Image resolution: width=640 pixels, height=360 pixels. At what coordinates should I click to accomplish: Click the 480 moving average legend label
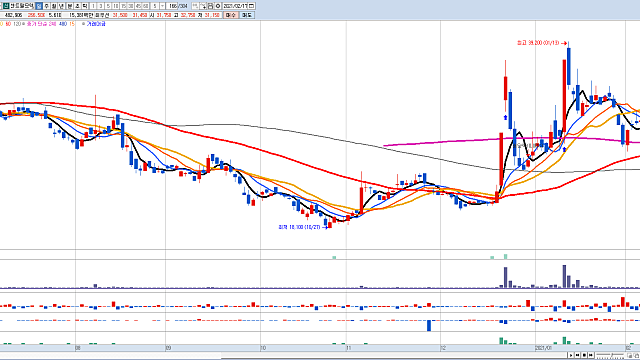[x=63, y=24]
